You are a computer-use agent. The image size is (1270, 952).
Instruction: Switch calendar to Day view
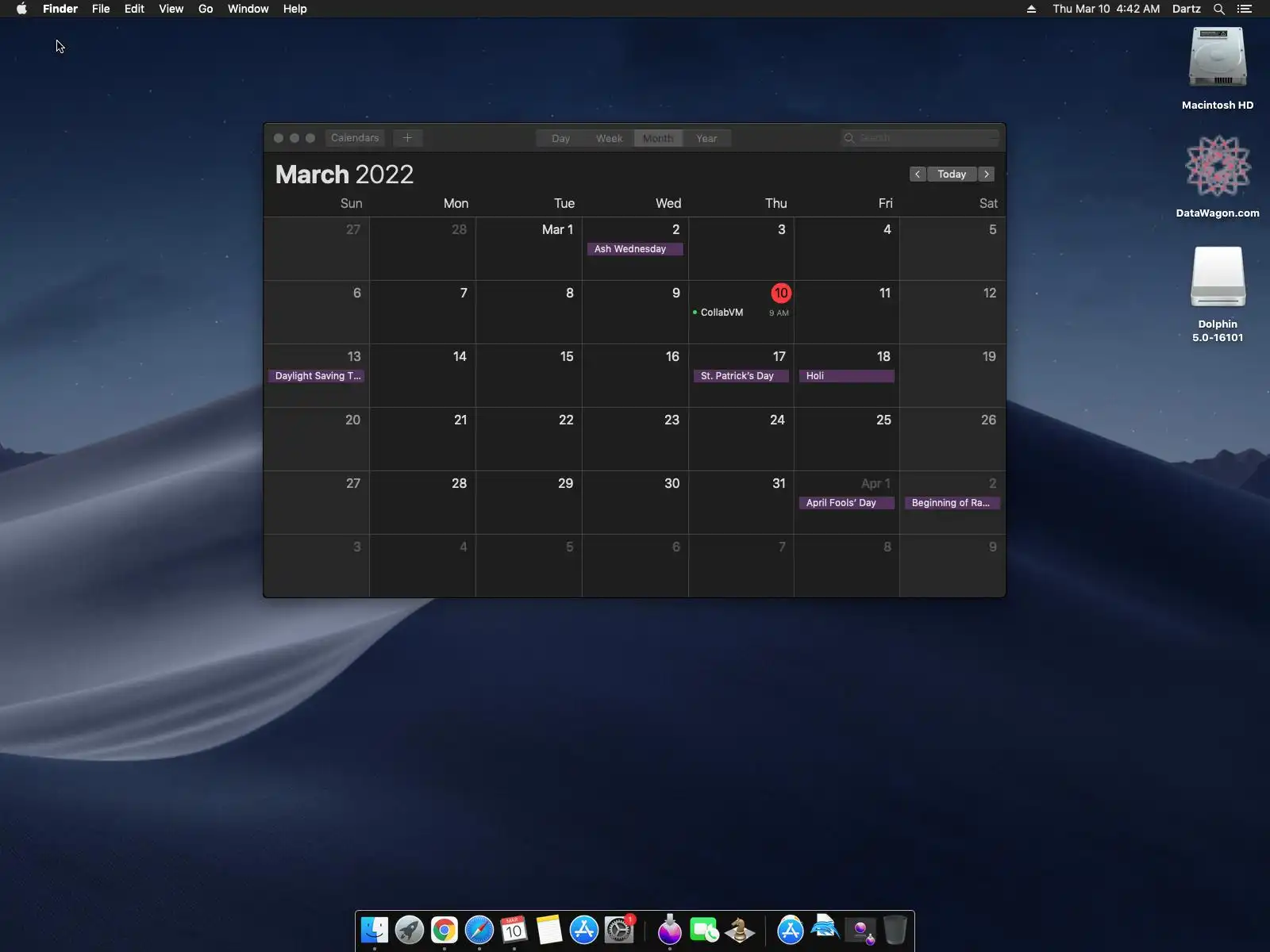tap(560, 138)
